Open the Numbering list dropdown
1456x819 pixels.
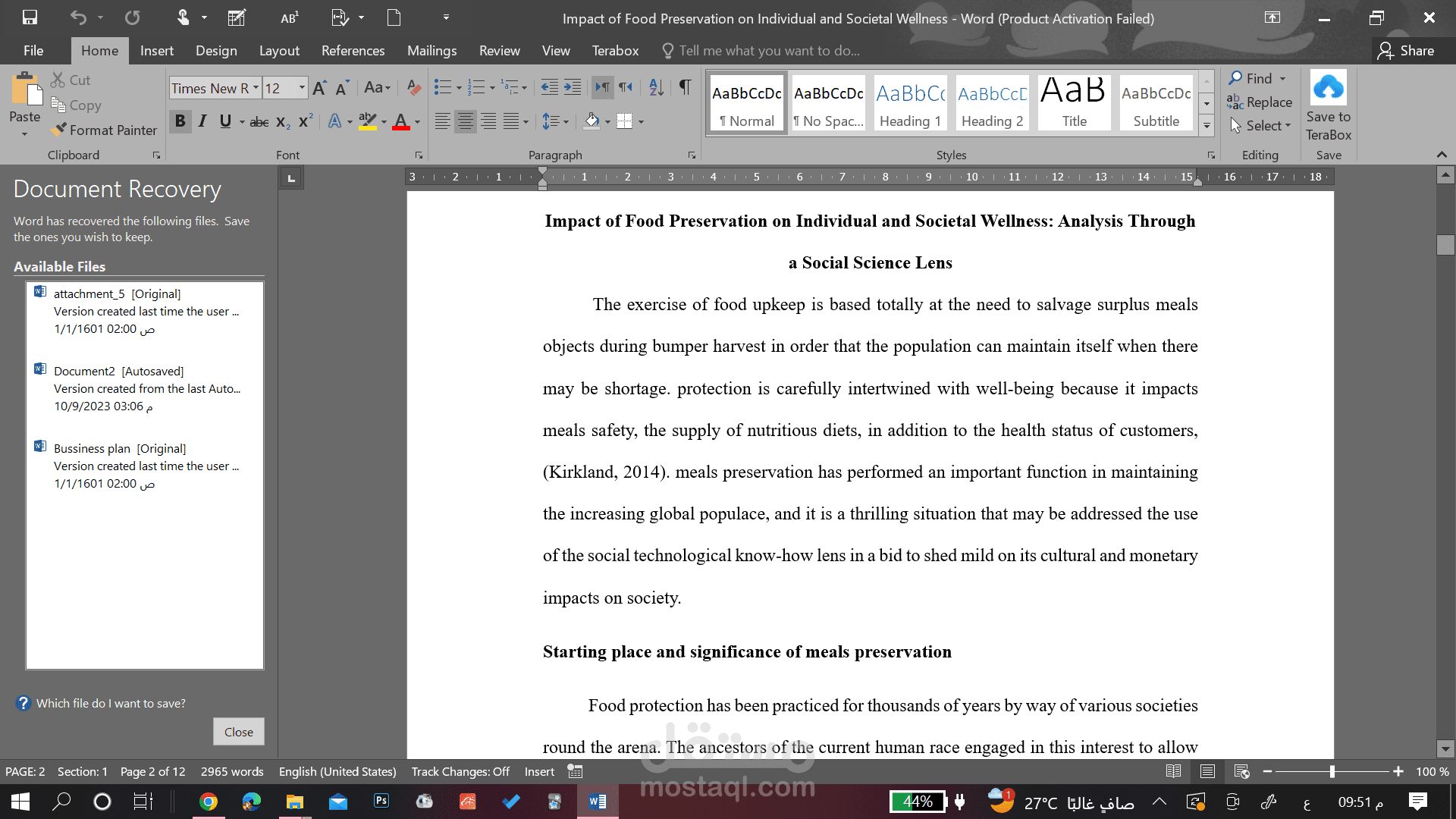coord(492,88)
